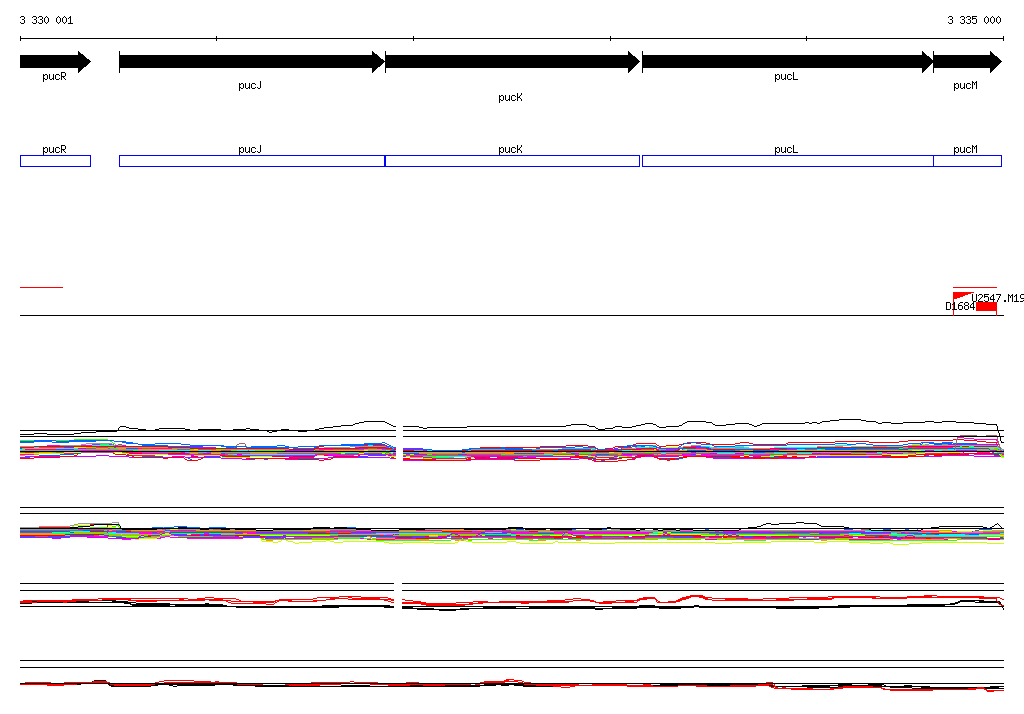Click the pucR label under the black arrow
This screenshot has width=1024, height=714.
[x=54, y=76]
